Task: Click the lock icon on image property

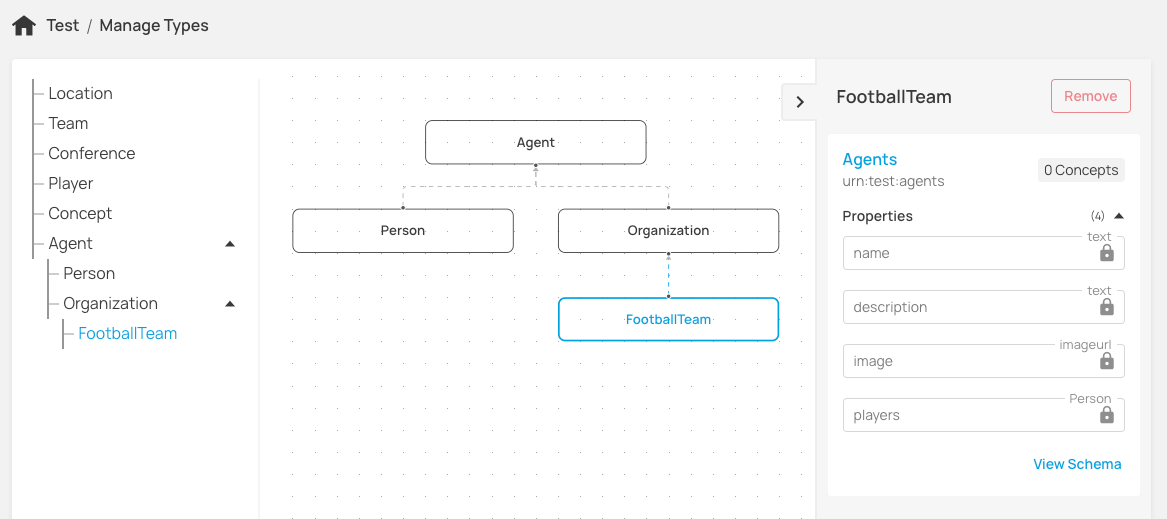Action: point(1106,361)
